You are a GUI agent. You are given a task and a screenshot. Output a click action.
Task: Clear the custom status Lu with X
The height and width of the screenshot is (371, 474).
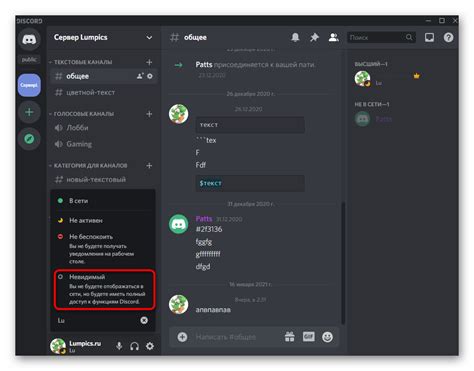click(144, 320)
